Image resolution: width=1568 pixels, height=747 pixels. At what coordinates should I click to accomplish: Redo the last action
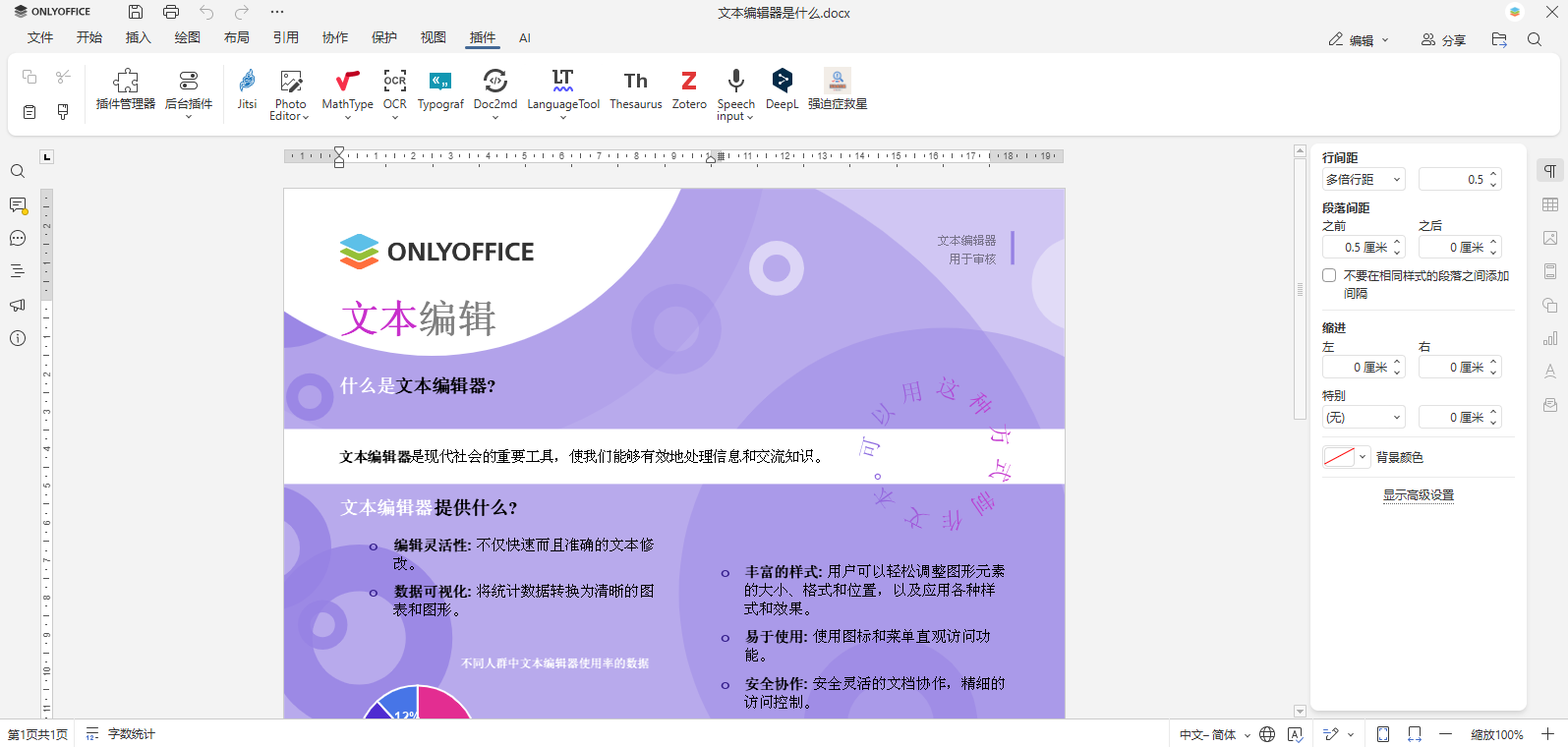[242, 12]
